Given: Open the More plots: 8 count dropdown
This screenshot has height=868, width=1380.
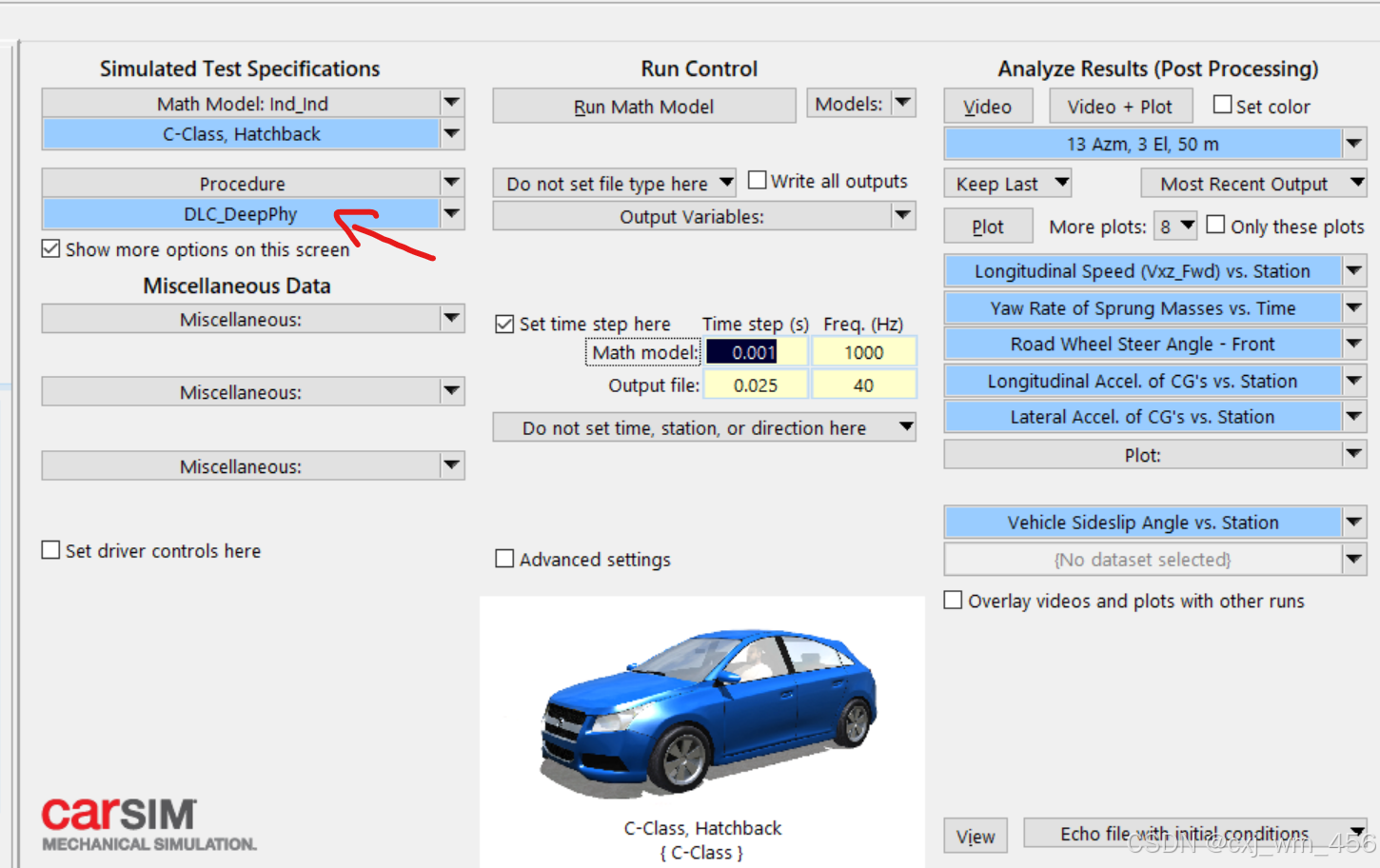Looking at the screenshot, I should pyautogui.click(x=1174, y=227).
